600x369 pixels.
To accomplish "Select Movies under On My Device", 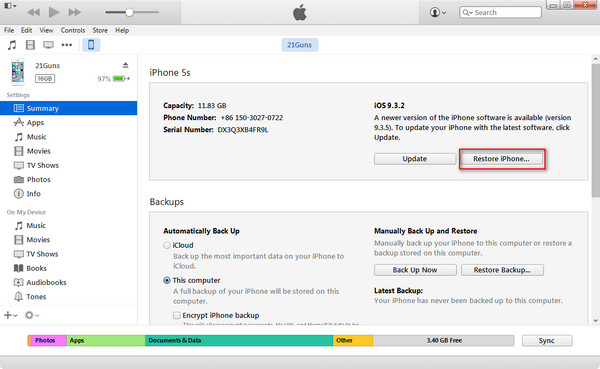I will [68, 240].
